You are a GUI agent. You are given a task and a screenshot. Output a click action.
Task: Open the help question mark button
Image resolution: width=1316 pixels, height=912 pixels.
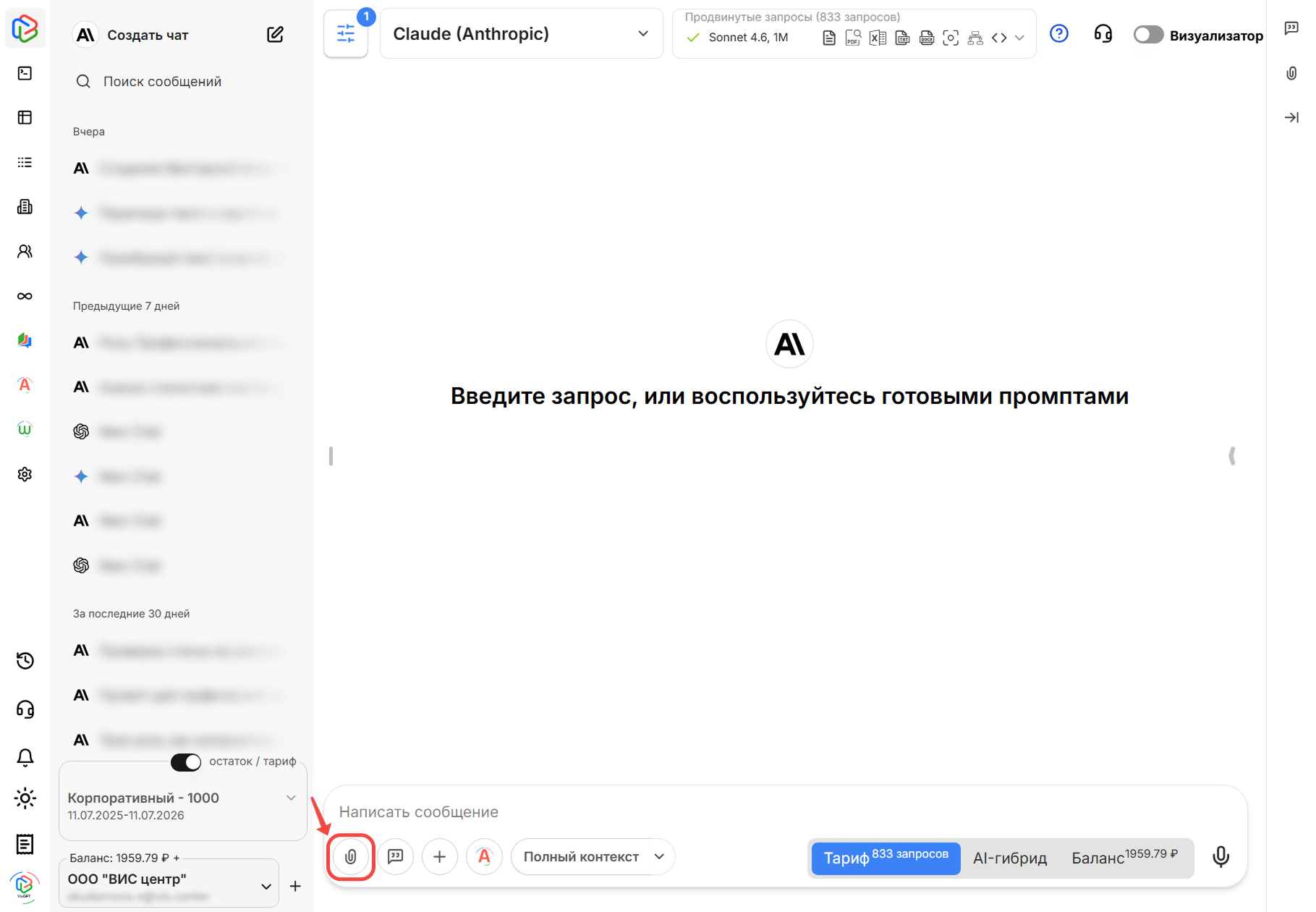click(1059, 33)
